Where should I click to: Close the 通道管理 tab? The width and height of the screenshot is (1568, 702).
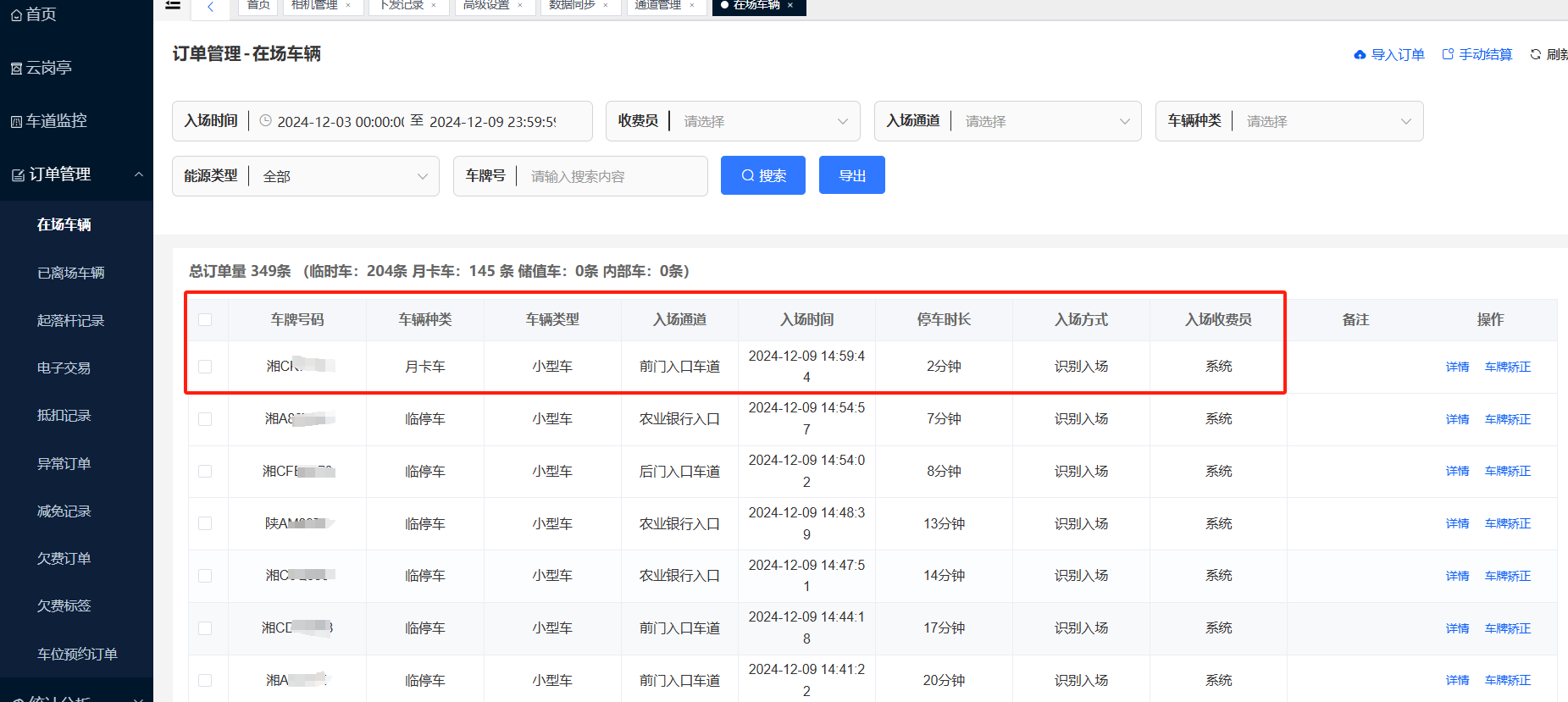[x=692, y=5]
